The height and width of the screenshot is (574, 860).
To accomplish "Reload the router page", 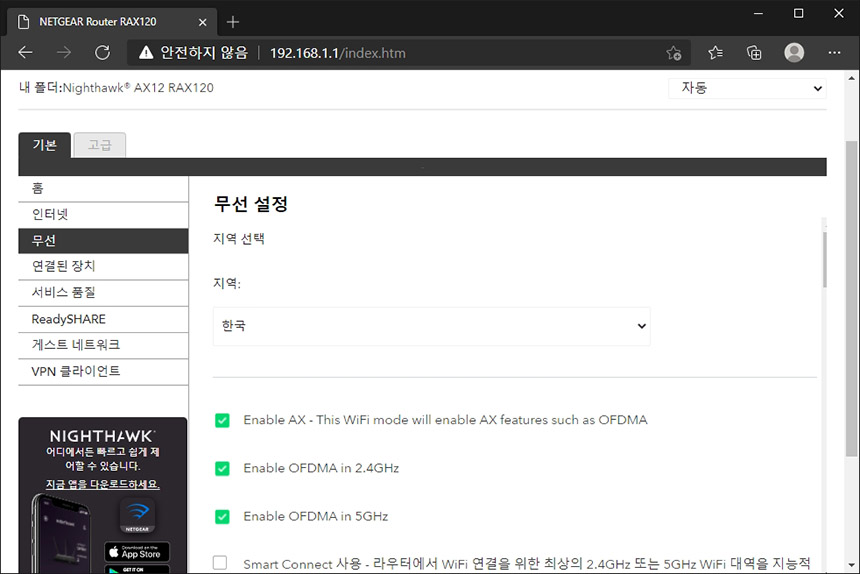I will point(103,53).
